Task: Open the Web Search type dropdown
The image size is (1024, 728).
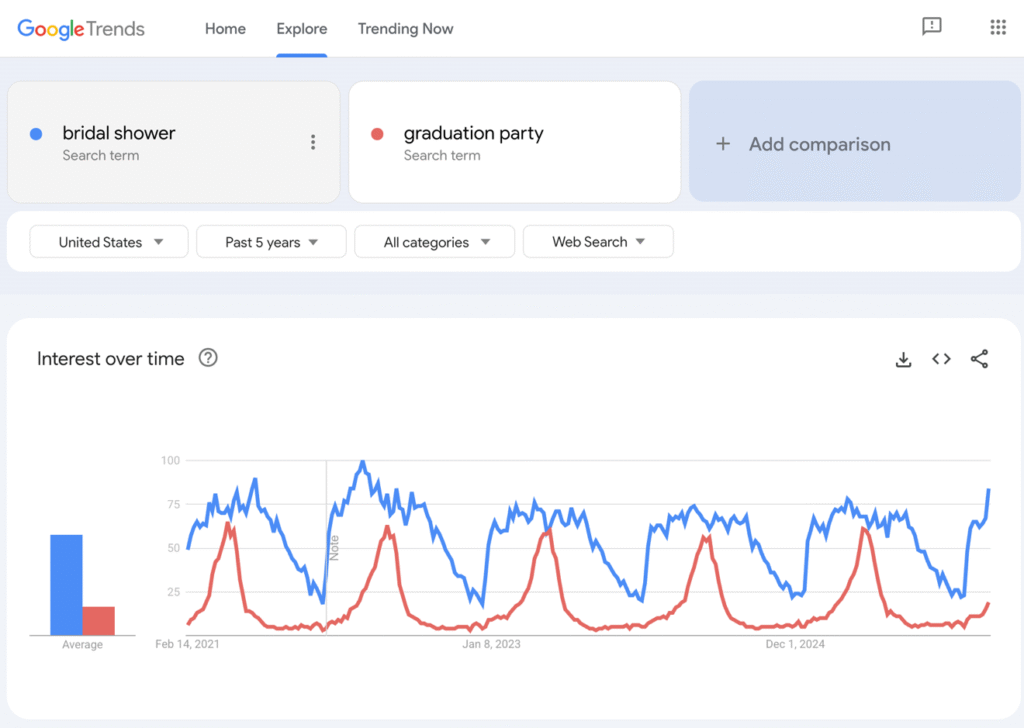Action: point(597,241)
